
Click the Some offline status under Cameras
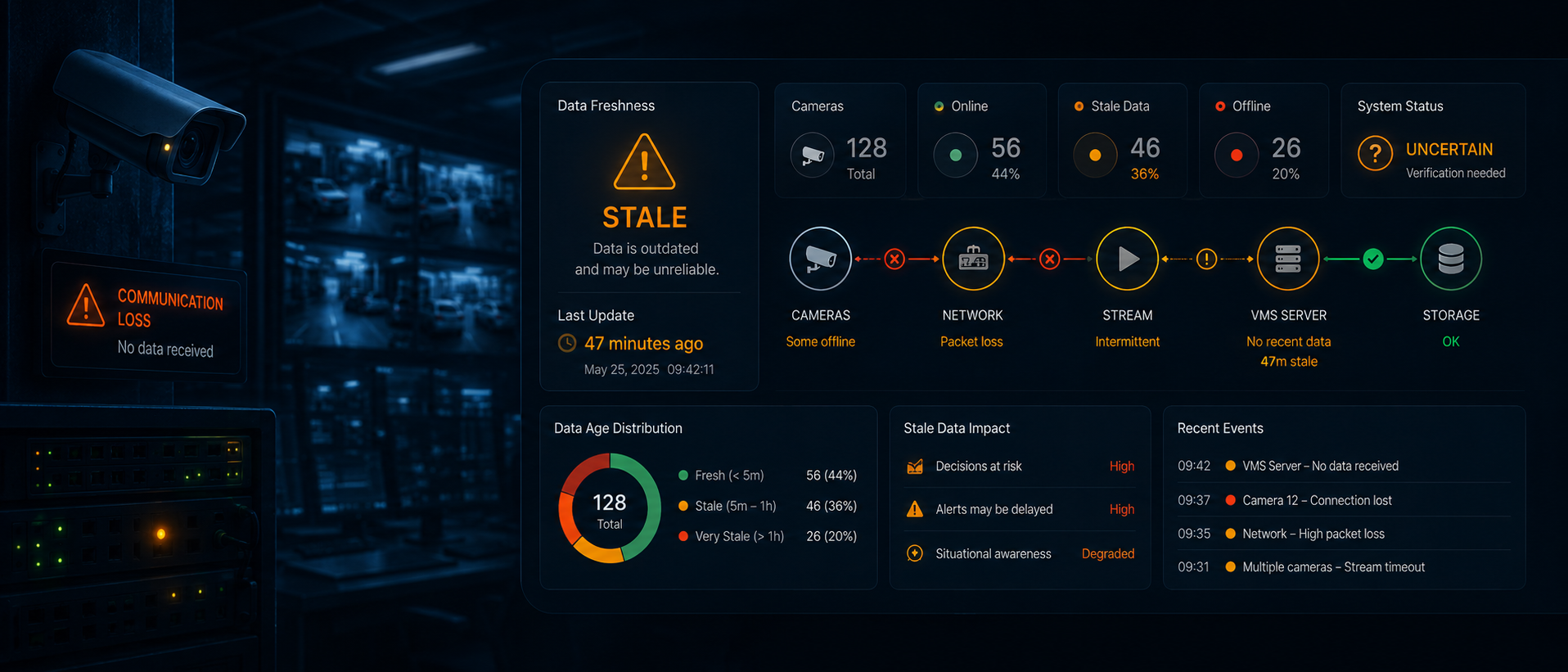821,342
